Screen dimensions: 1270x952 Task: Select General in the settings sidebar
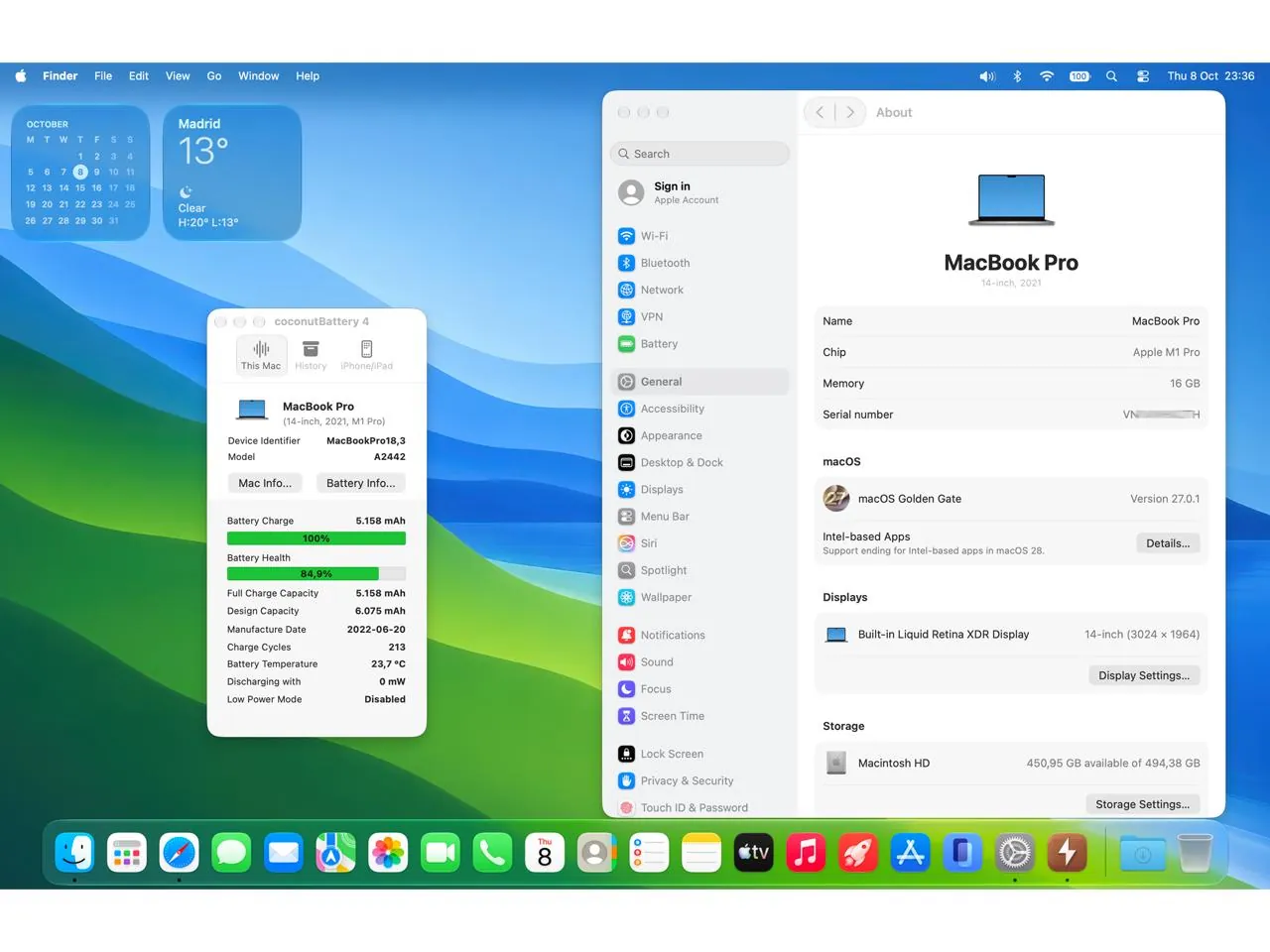(699, 382)
